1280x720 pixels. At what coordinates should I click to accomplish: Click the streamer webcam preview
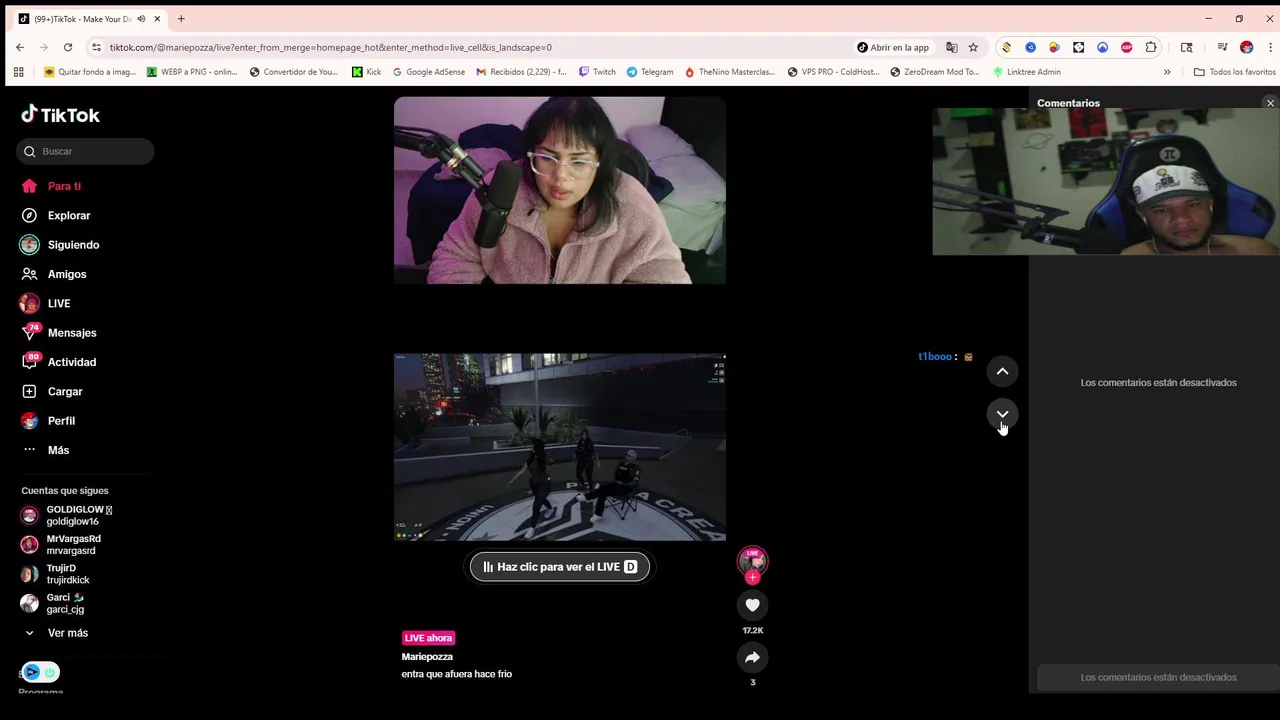[x=560, y=190]
